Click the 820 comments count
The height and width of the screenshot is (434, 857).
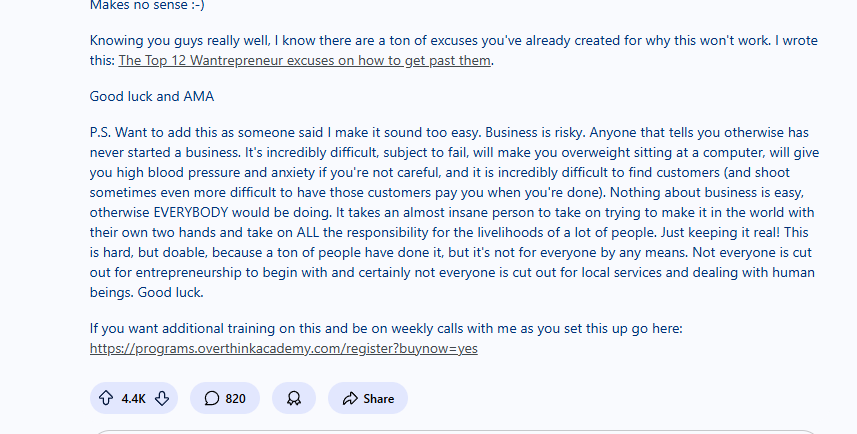tap(235, 398)
